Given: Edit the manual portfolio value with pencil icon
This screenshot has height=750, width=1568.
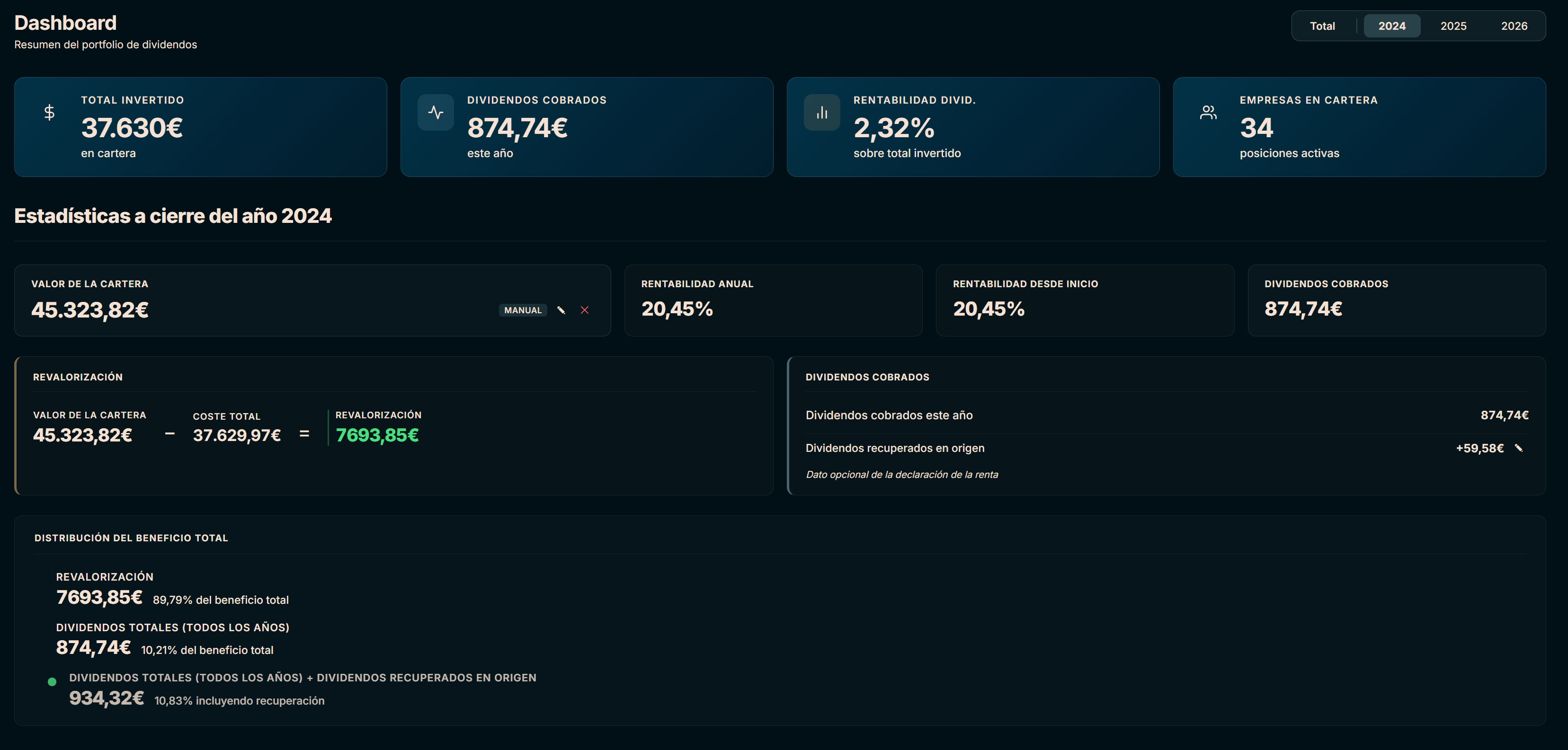Looking at the screenshot, I should [561, 310].
